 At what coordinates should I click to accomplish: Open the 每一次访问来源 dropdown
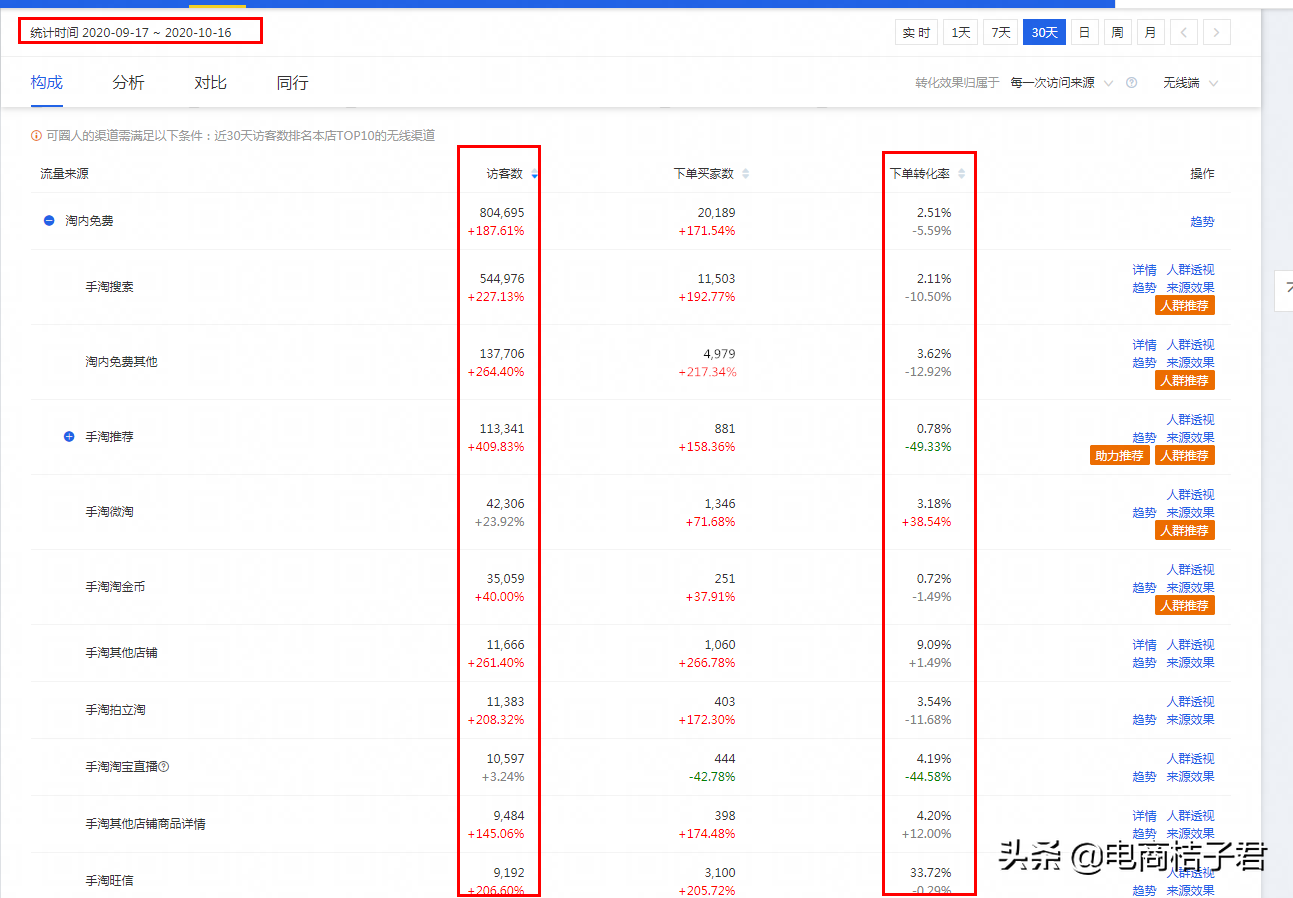pyautogui.click(x=1061, y=83)
